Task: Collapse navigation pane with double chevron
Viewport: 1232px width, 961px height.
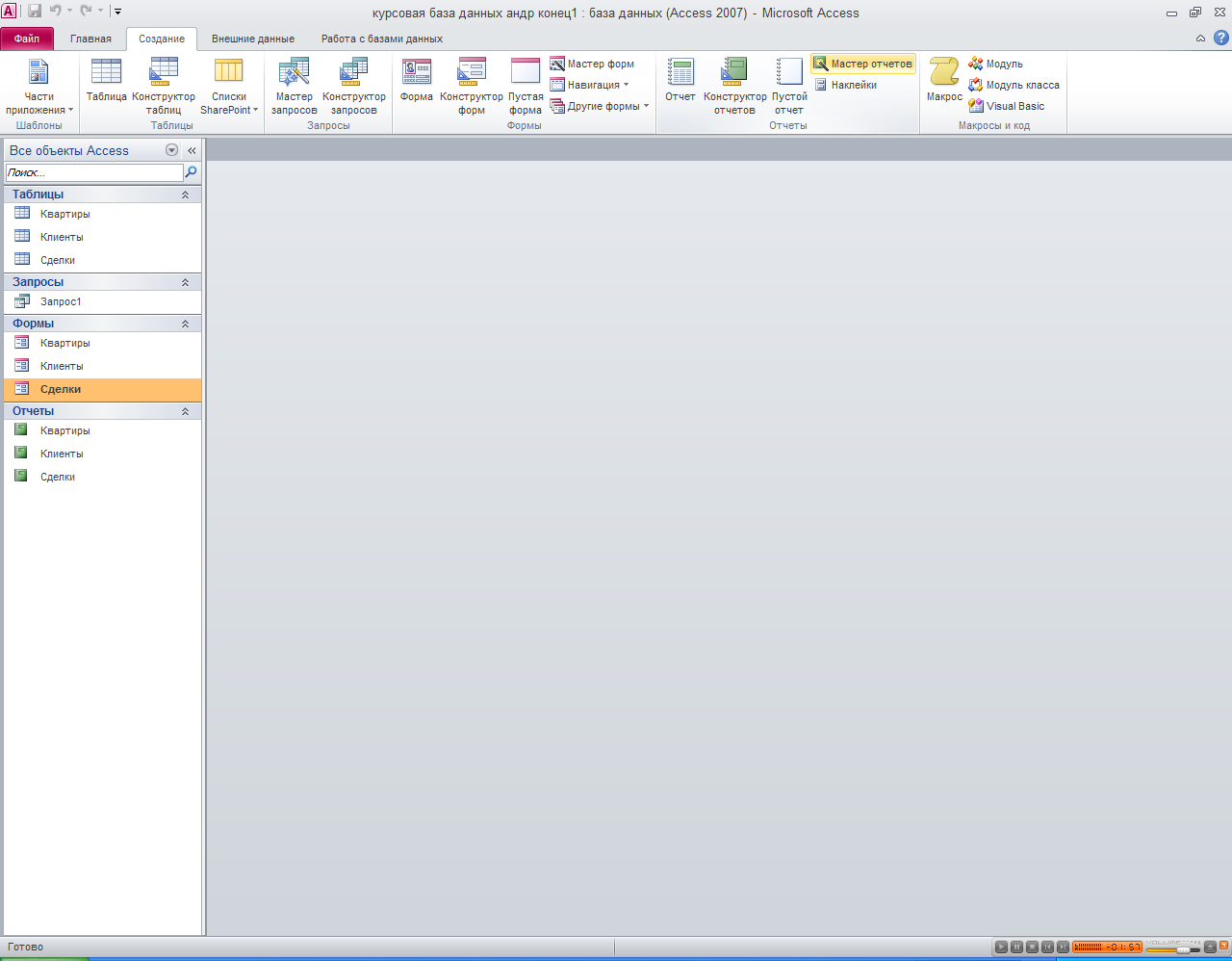Action: (x=192, y=150)
